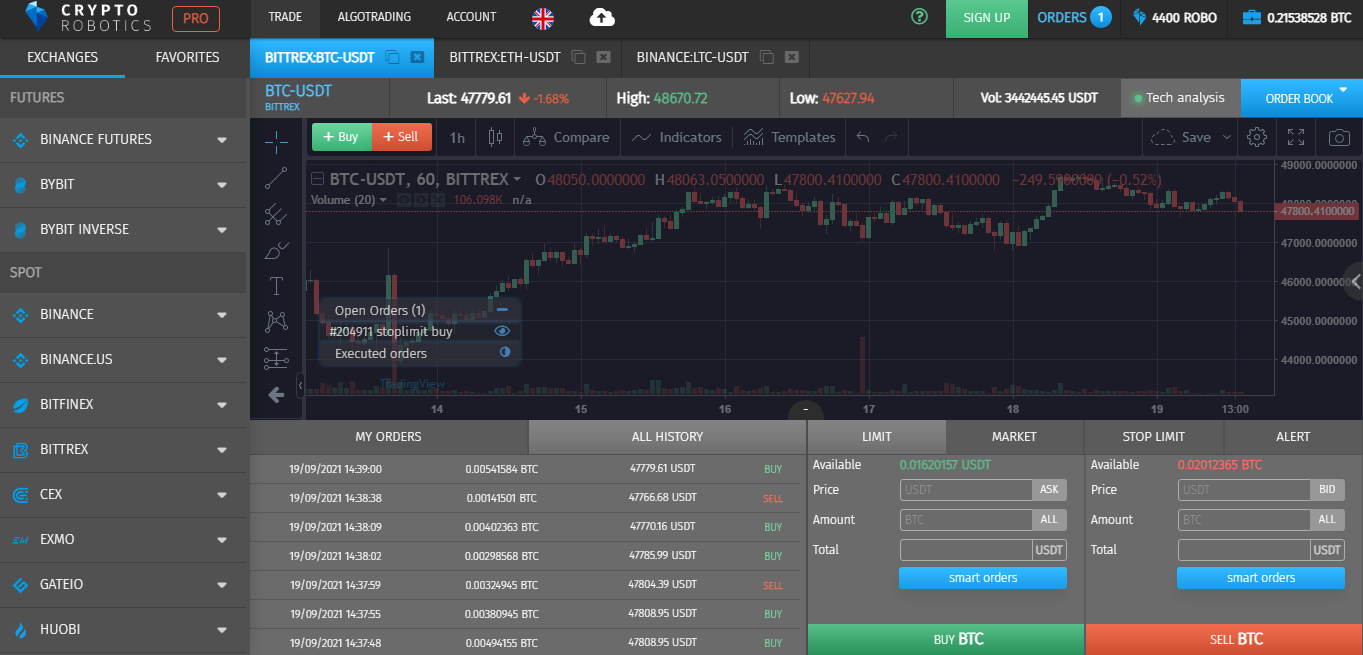The height and width of the screenshot is (655, 1363).
Task: Click the Crypto Robotics logo
Action: (x=89, y=17)
